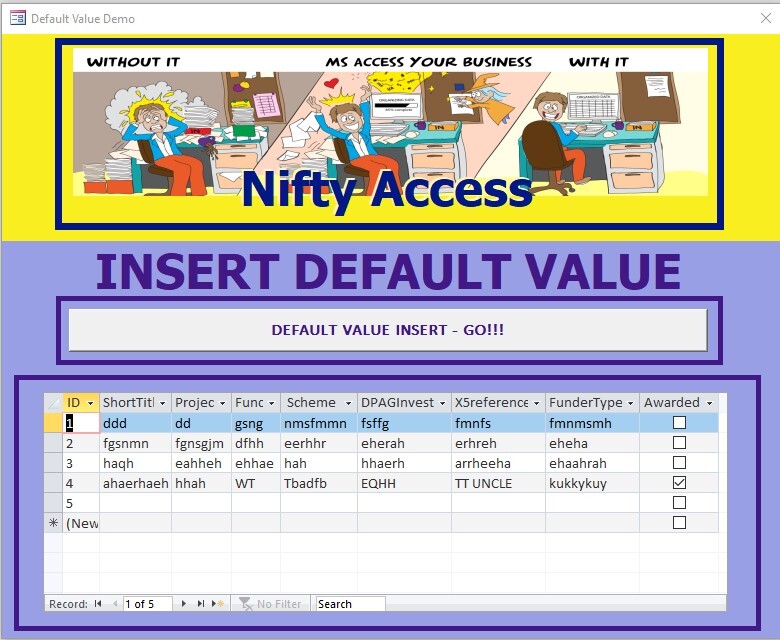Select the new record asterisk row selector

point(53,523)
